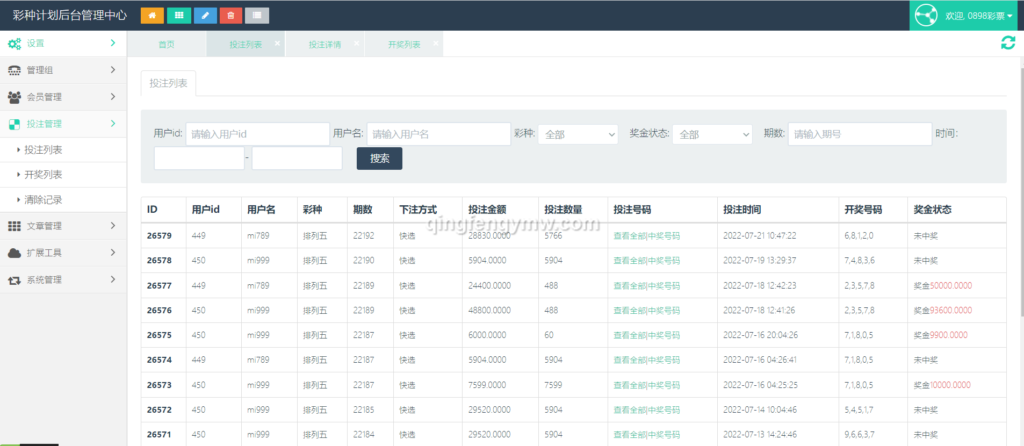
Task: Click the 搜索 search button
Action: click(379, 158)
